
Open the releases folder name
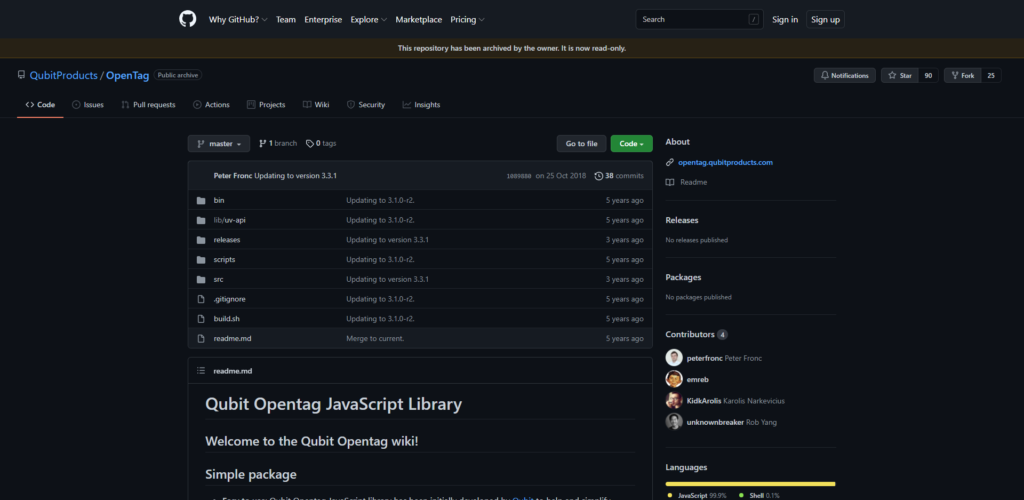click(x=227, y=240)
